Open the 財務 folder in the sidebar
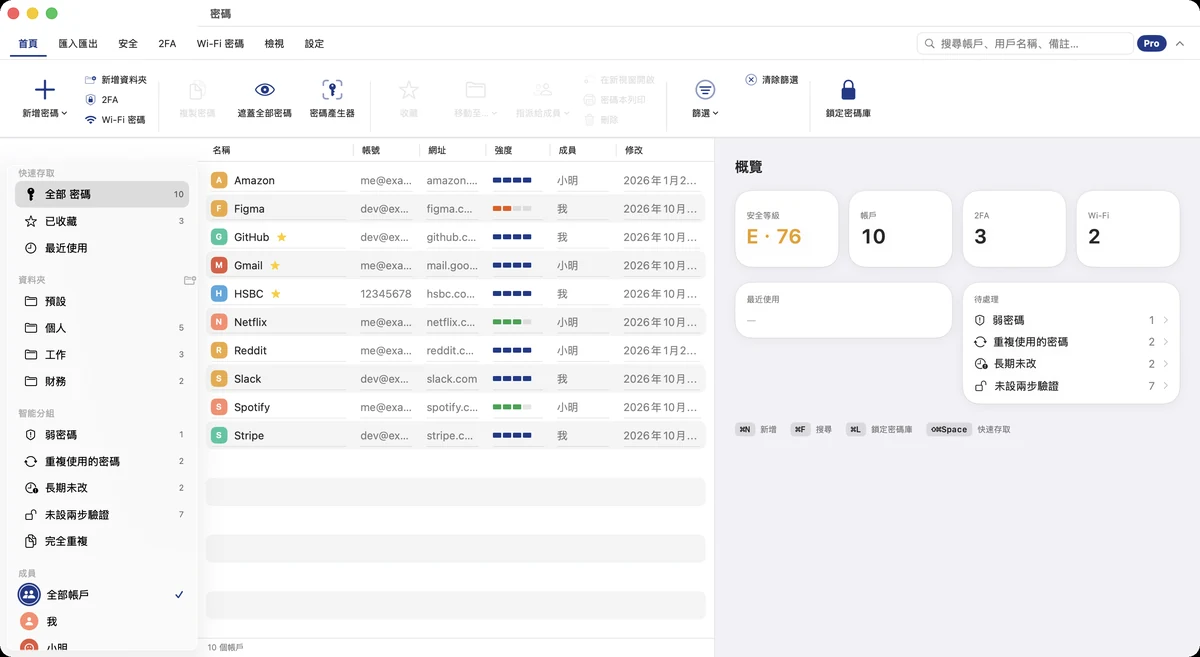This screenshot has height=657, width=1200. tap(102, 381)
